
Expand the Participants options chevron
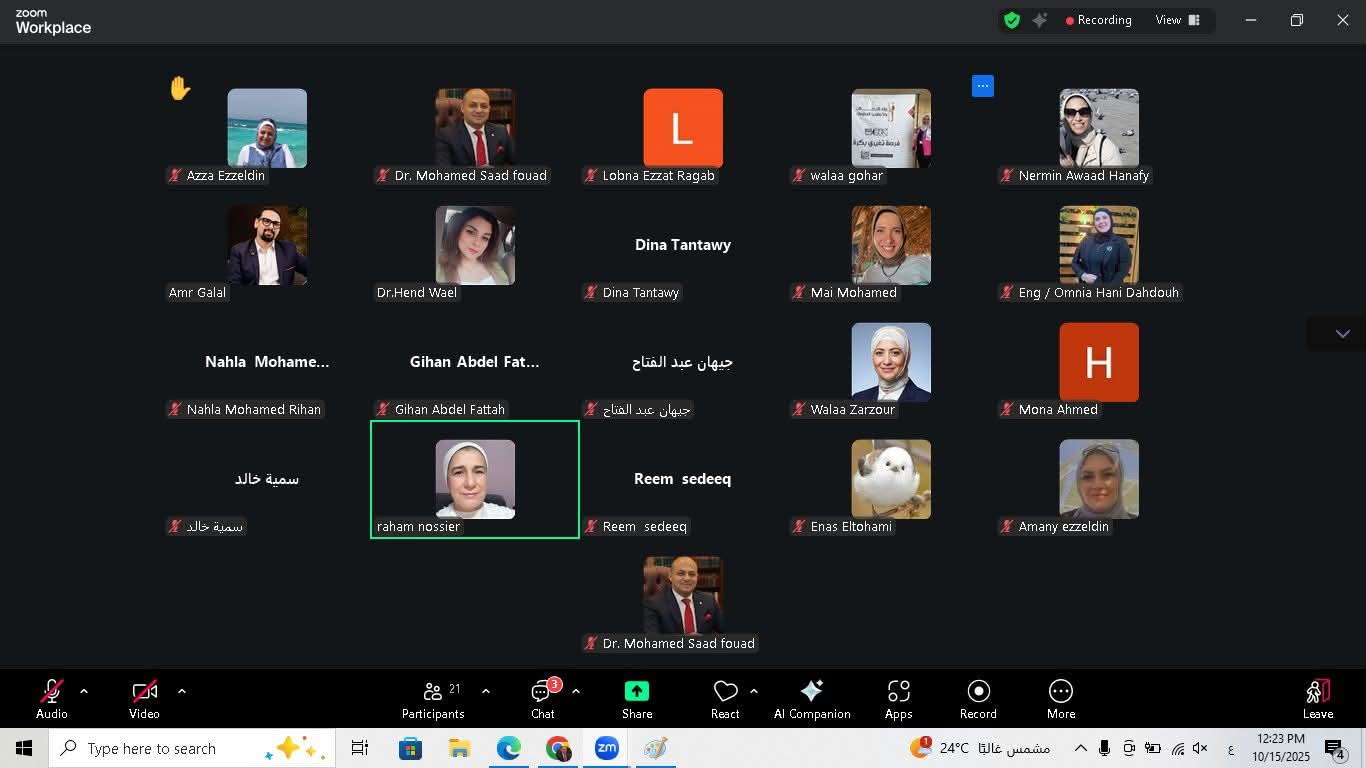coord(486,690)
